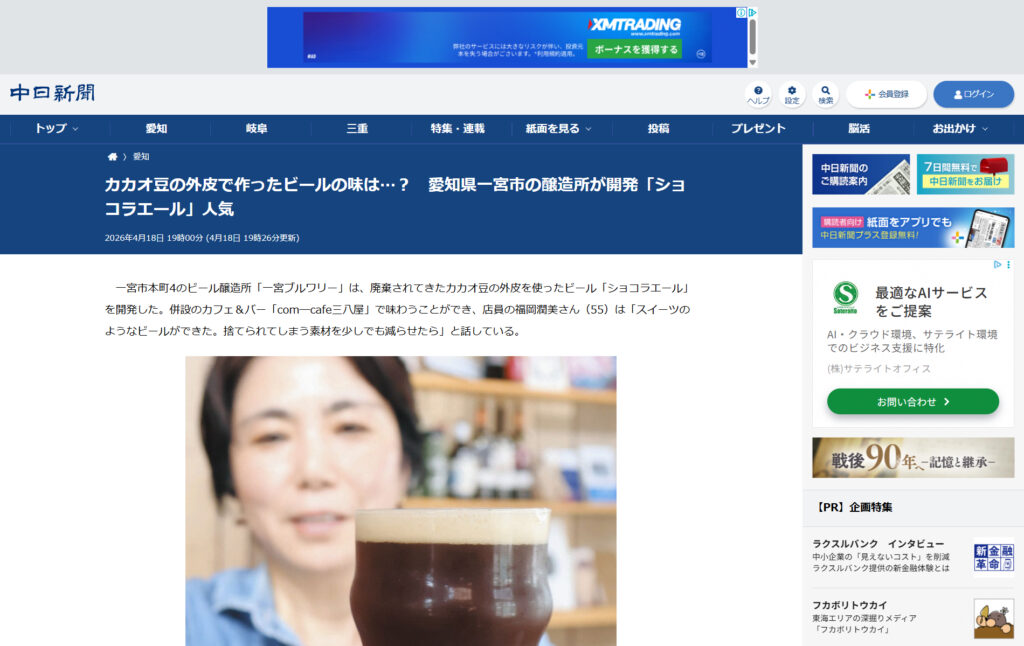This screenshot has height=646, width=1024.
Task: Open the 特集・連載 navigation tab
Action: [x=457, y=129]
